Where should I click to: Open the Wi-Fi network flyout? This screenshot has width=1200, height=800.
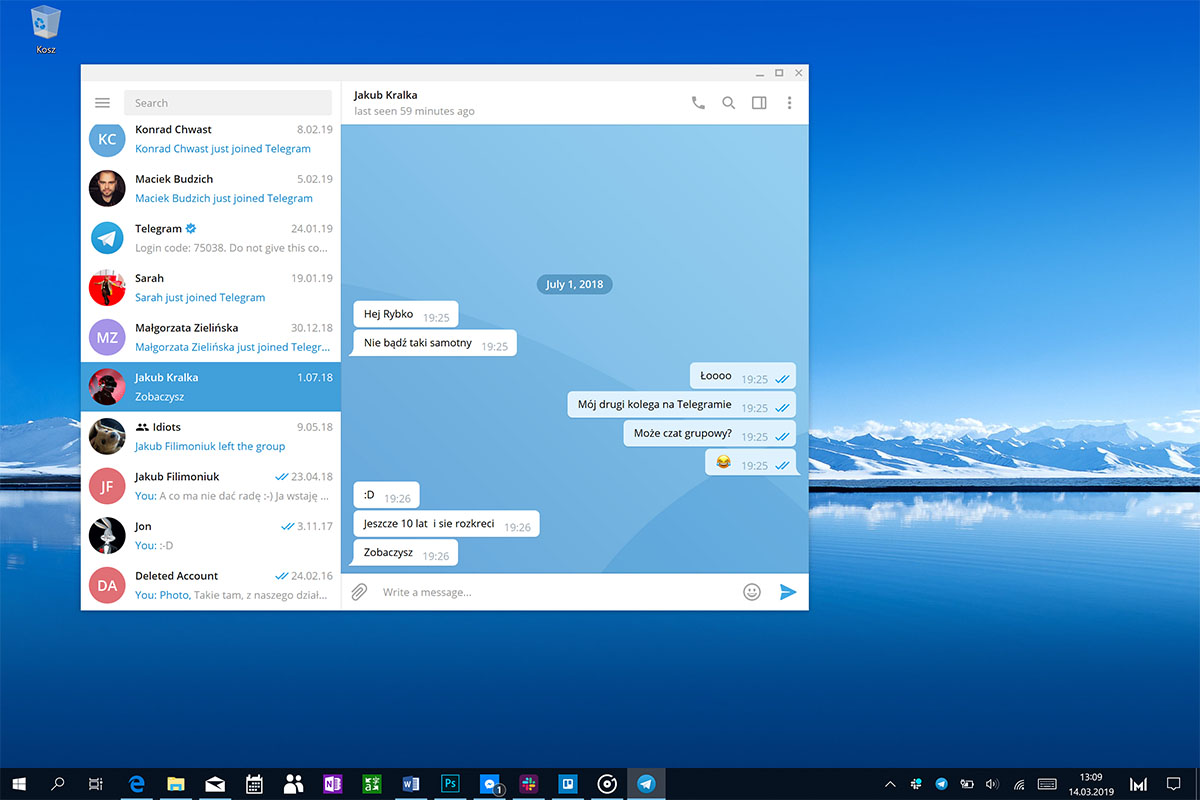[x=1018, y=785]
